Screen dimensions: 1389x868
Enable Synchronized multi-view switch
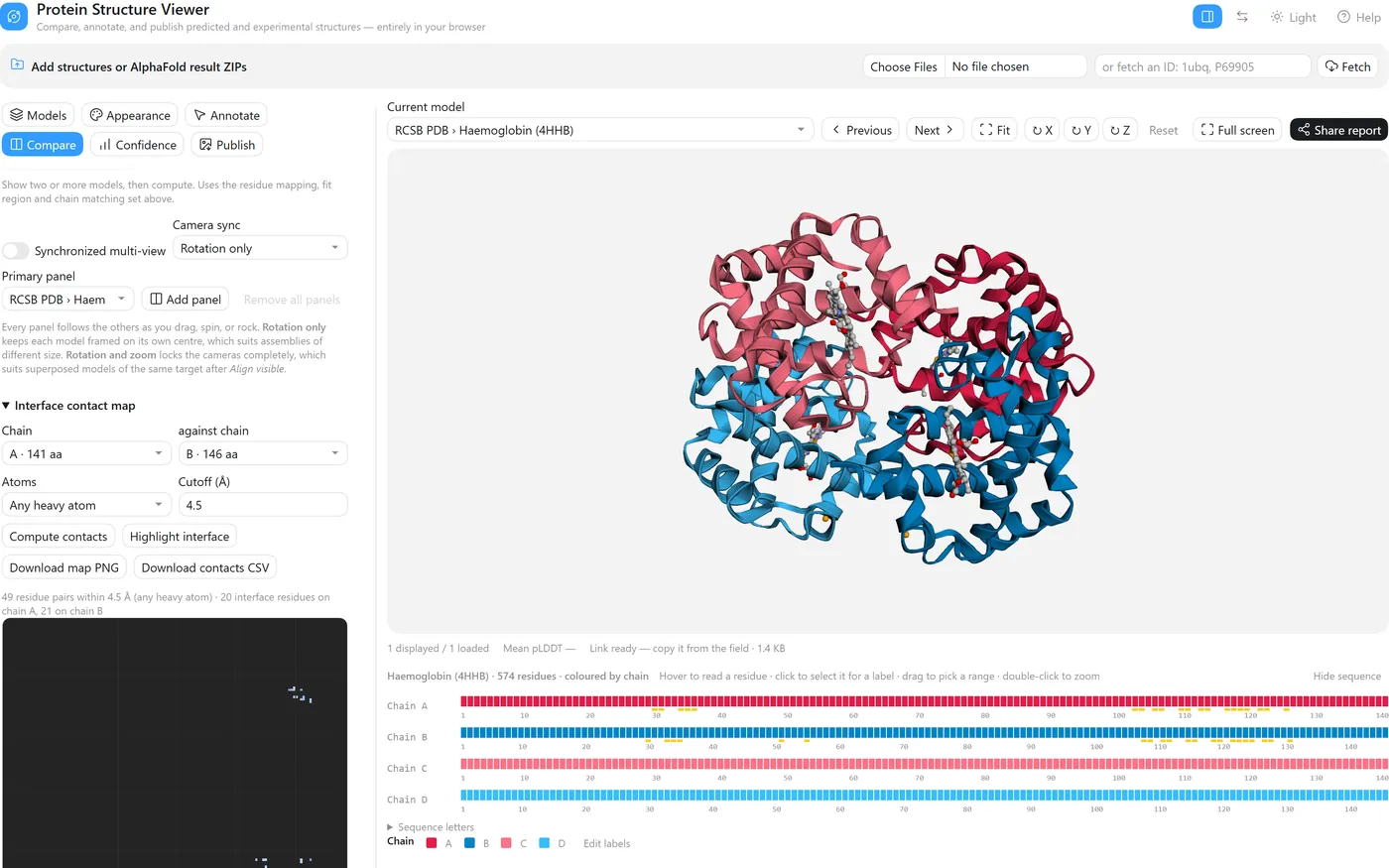tap(16, 251)
